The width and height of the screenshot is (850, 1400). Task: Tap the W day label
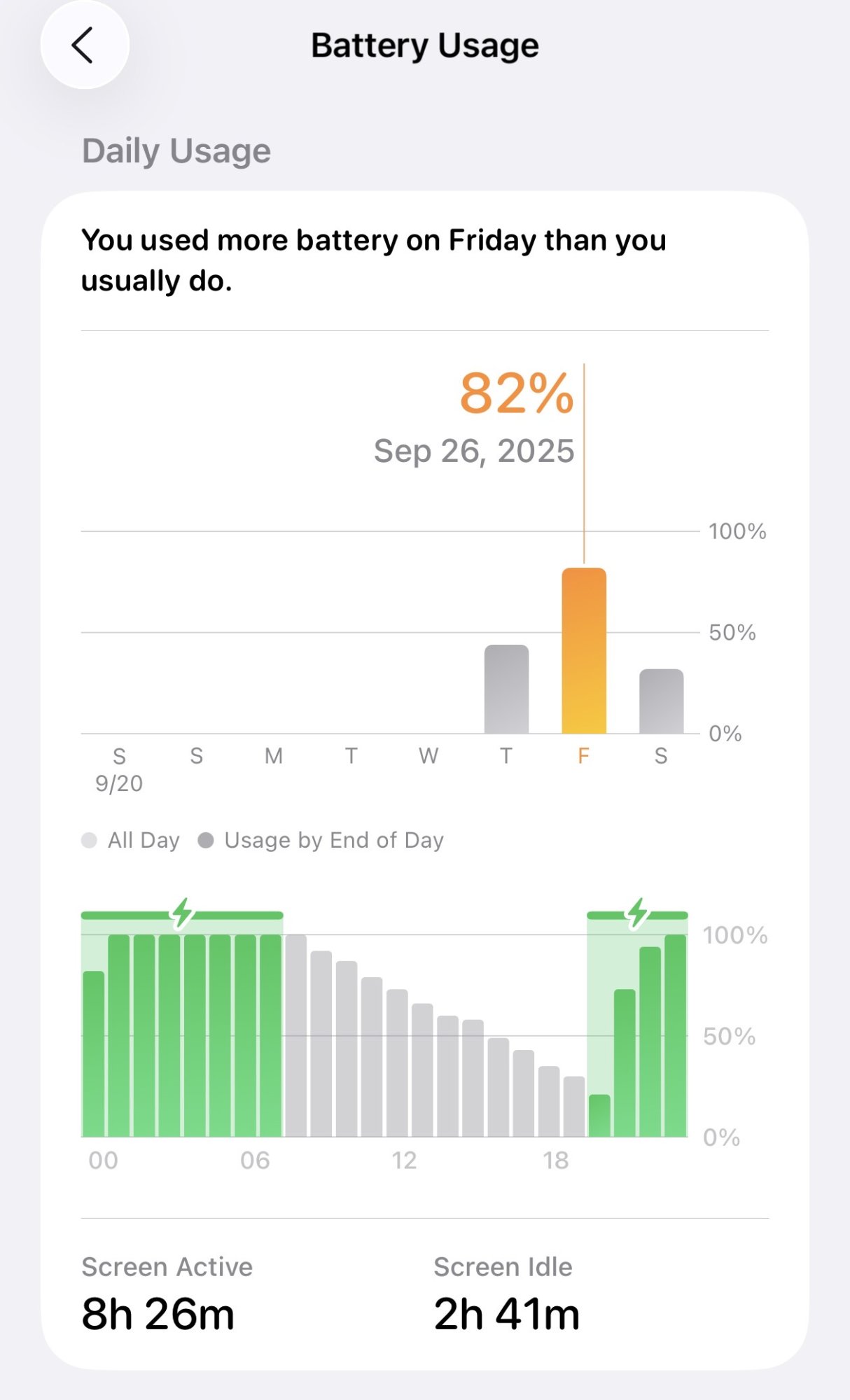coord(429,756)
